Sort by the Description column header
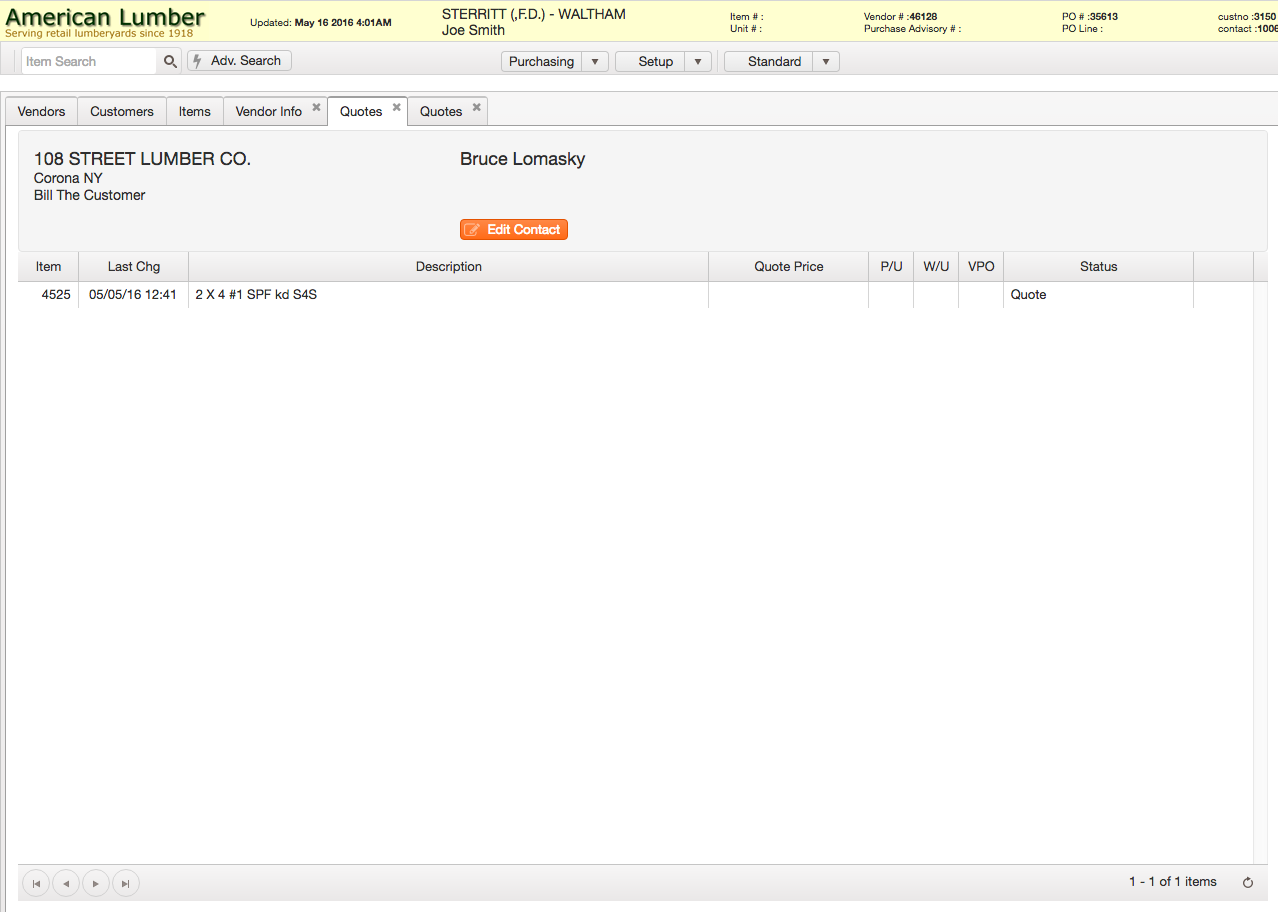Image resolution: width=1278 pixels, height=912 pixels. click(449, 267)
